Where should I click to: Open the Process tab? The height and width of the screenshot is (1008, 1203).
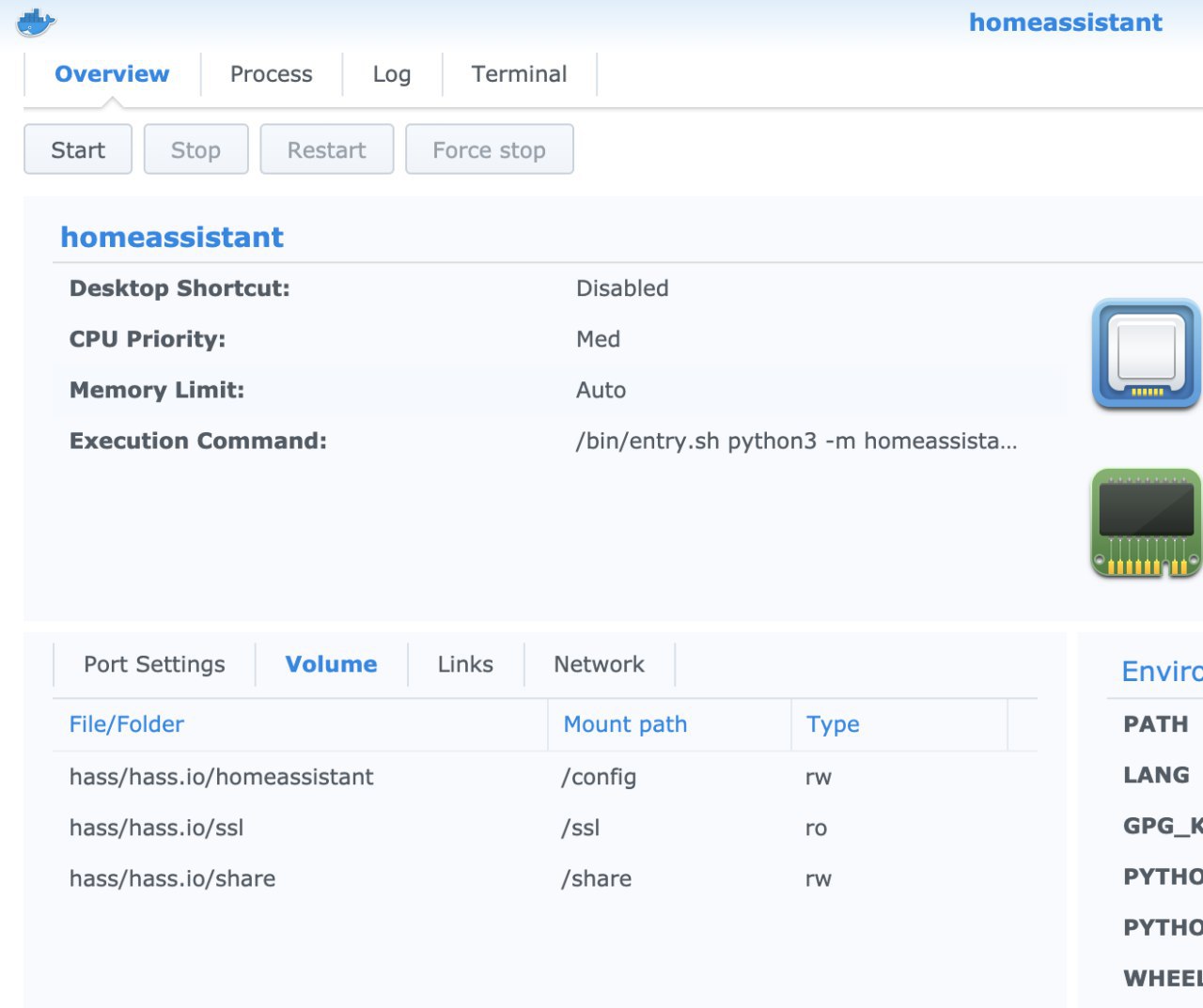[272, 74]
